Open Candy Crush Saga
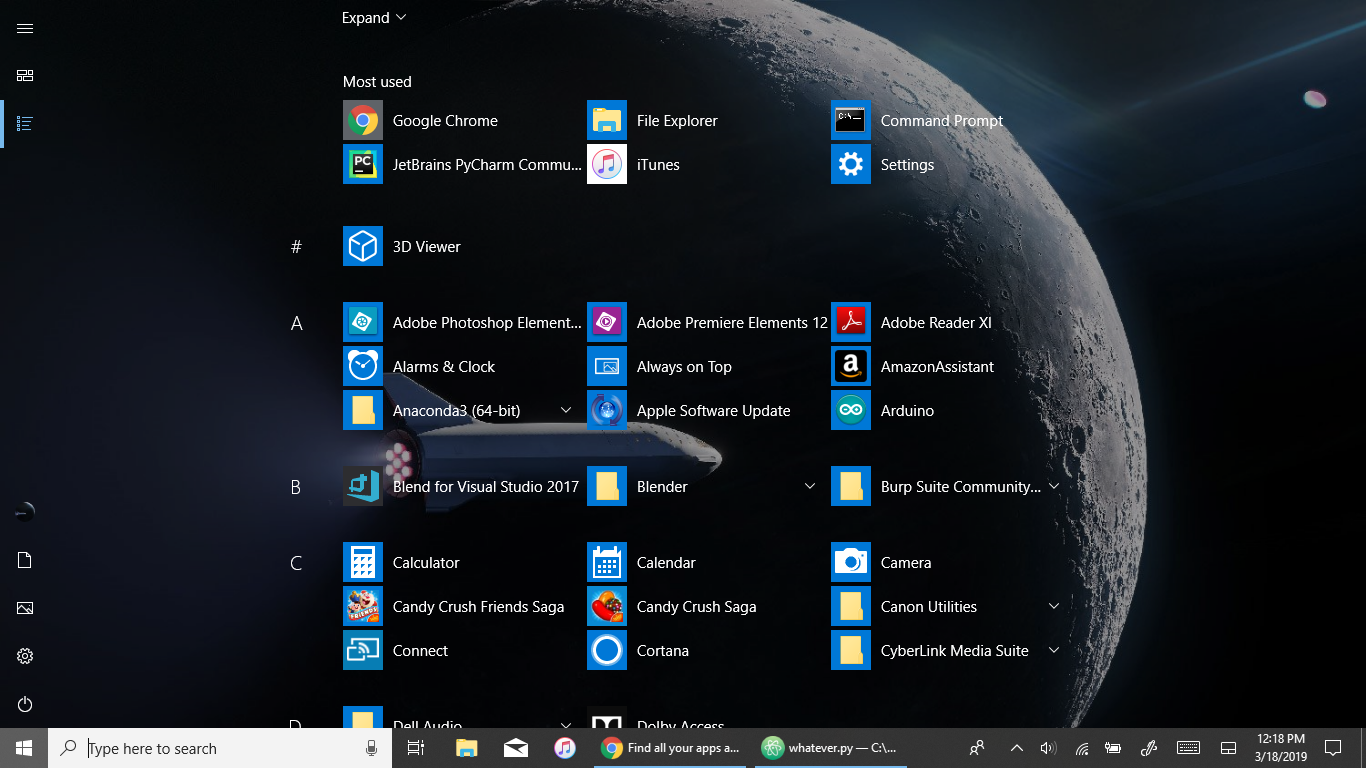The width and height of the screenshot is (1366, 768). pyautogui.click(x=706, y=606)
